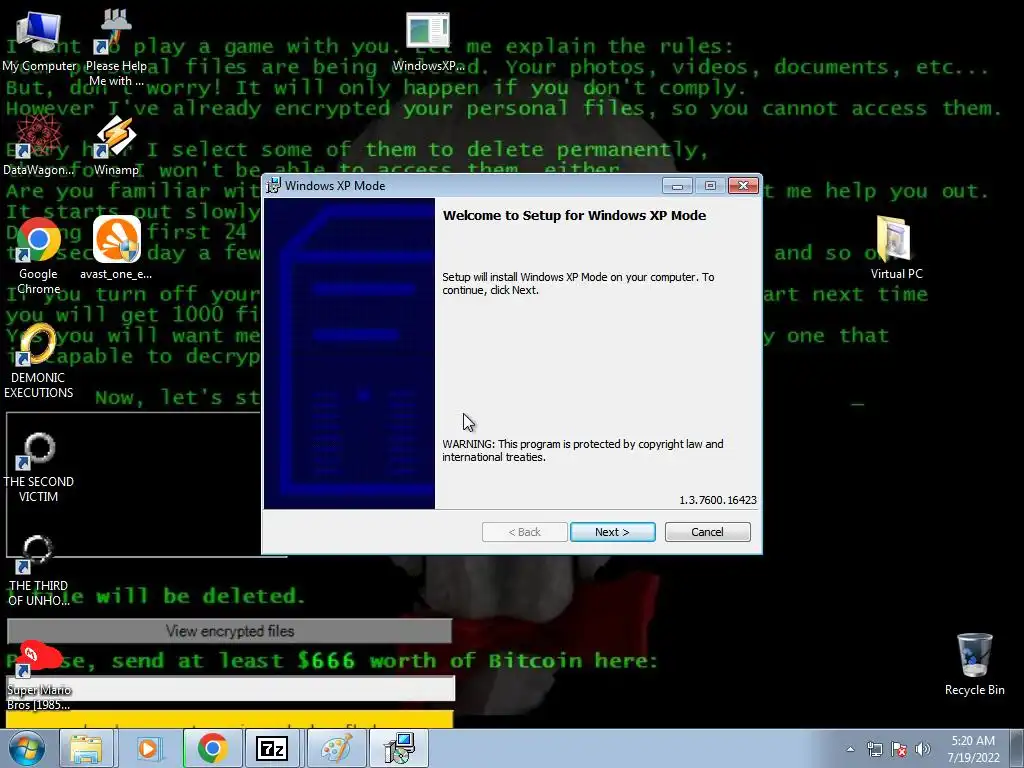Minimize the Windows XP Mode window

tap(677, 186)
